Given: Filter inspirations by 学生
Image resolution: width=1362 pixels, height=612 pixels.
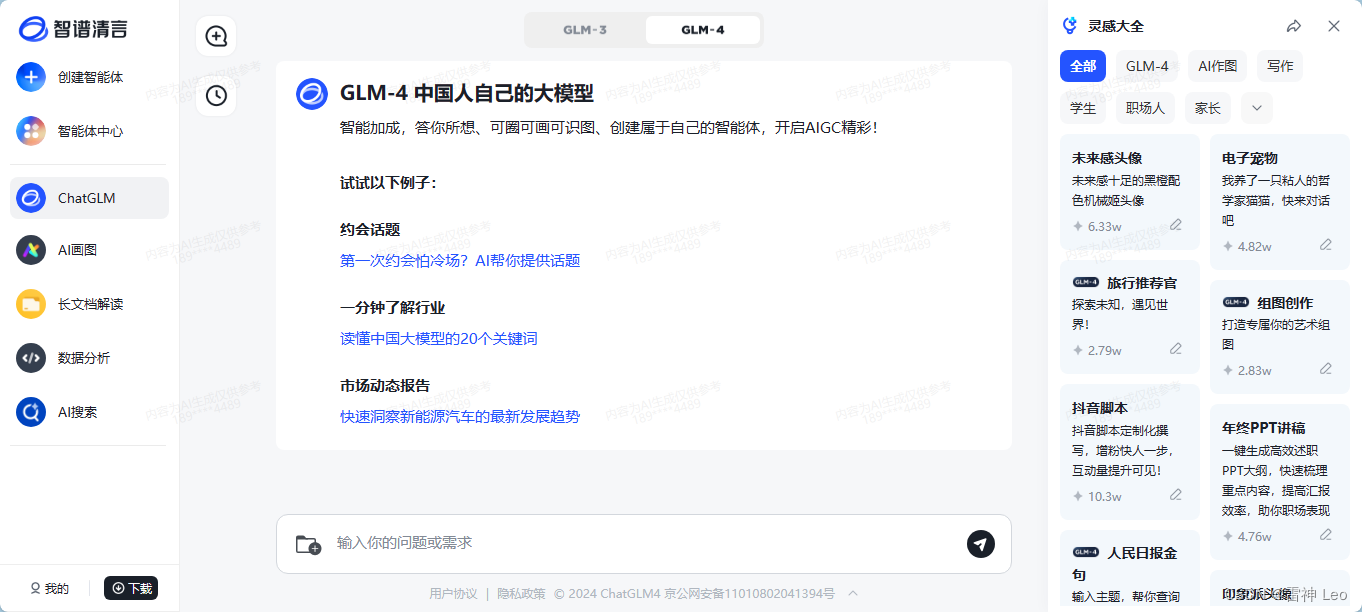Looking at the screenshot, I should pos(1083,108).
